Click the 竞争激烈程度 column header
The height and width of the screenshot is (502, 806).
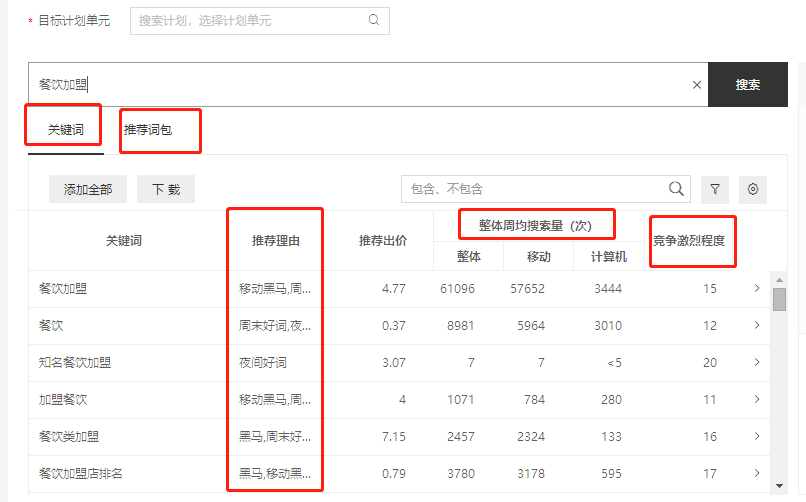(x=688, y=241)
